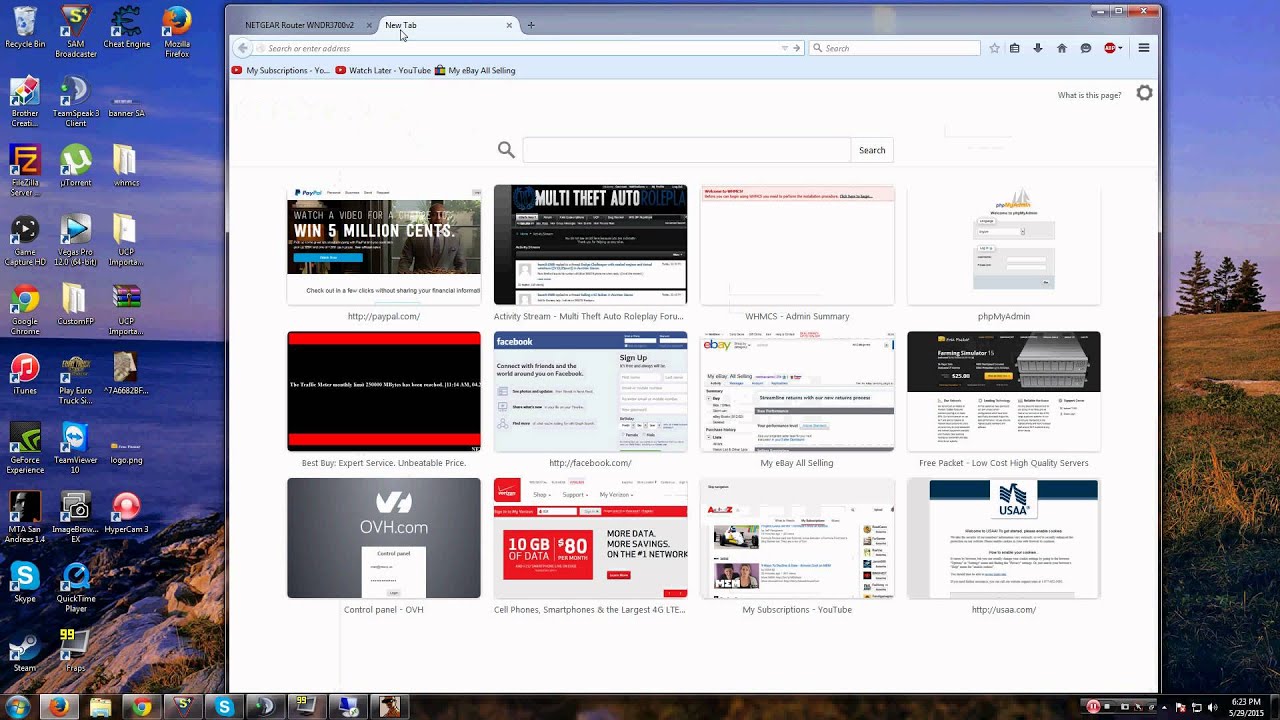Click the Search button on new tab page
Screen dimensions: 1280x720
click(872, 150)
